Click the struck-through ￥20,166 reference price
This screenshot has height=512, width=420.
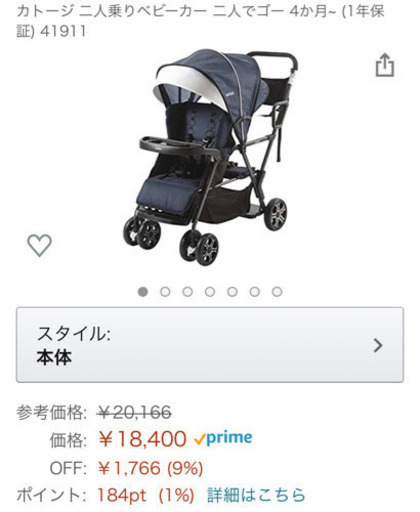coord(135,412)
